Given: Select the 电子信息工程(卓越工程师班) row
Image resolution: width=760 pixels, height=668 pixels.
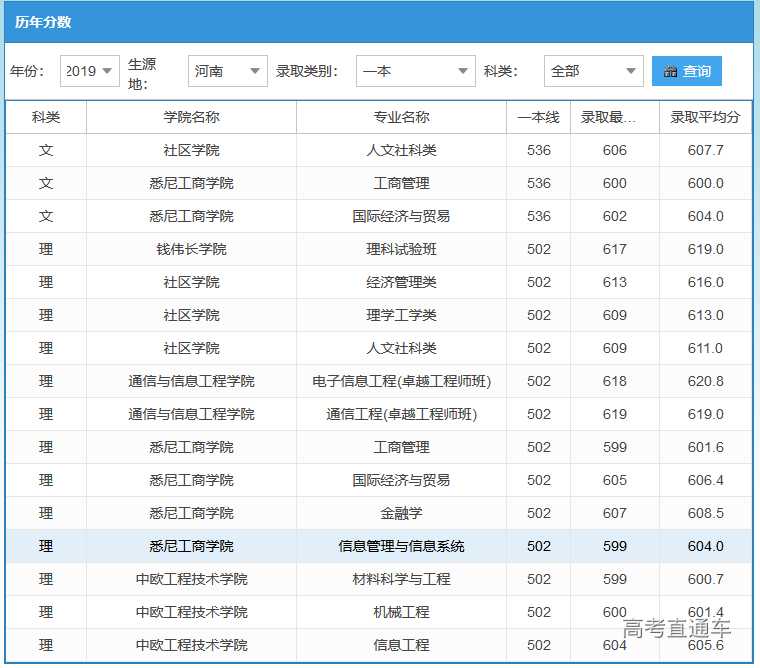Looking at the screenshot, I should click(x=401, y=381).
